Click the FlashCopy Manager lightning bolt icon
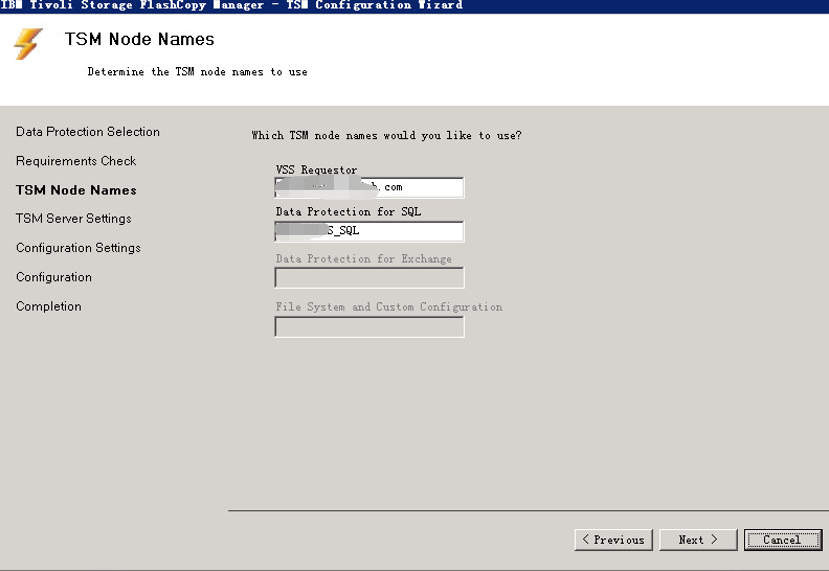The image size is (829, 571). pyautogui.click(x=28, y=44)
